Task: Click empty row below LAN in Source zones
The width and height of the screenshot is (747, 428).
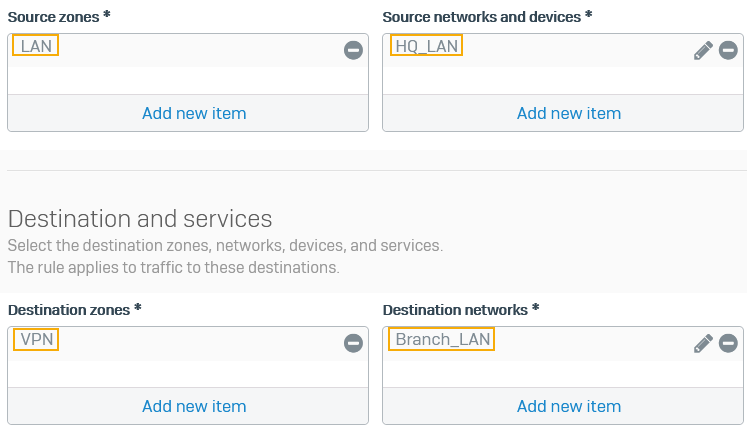Action: pyautogui.click(x=180, y=81)
